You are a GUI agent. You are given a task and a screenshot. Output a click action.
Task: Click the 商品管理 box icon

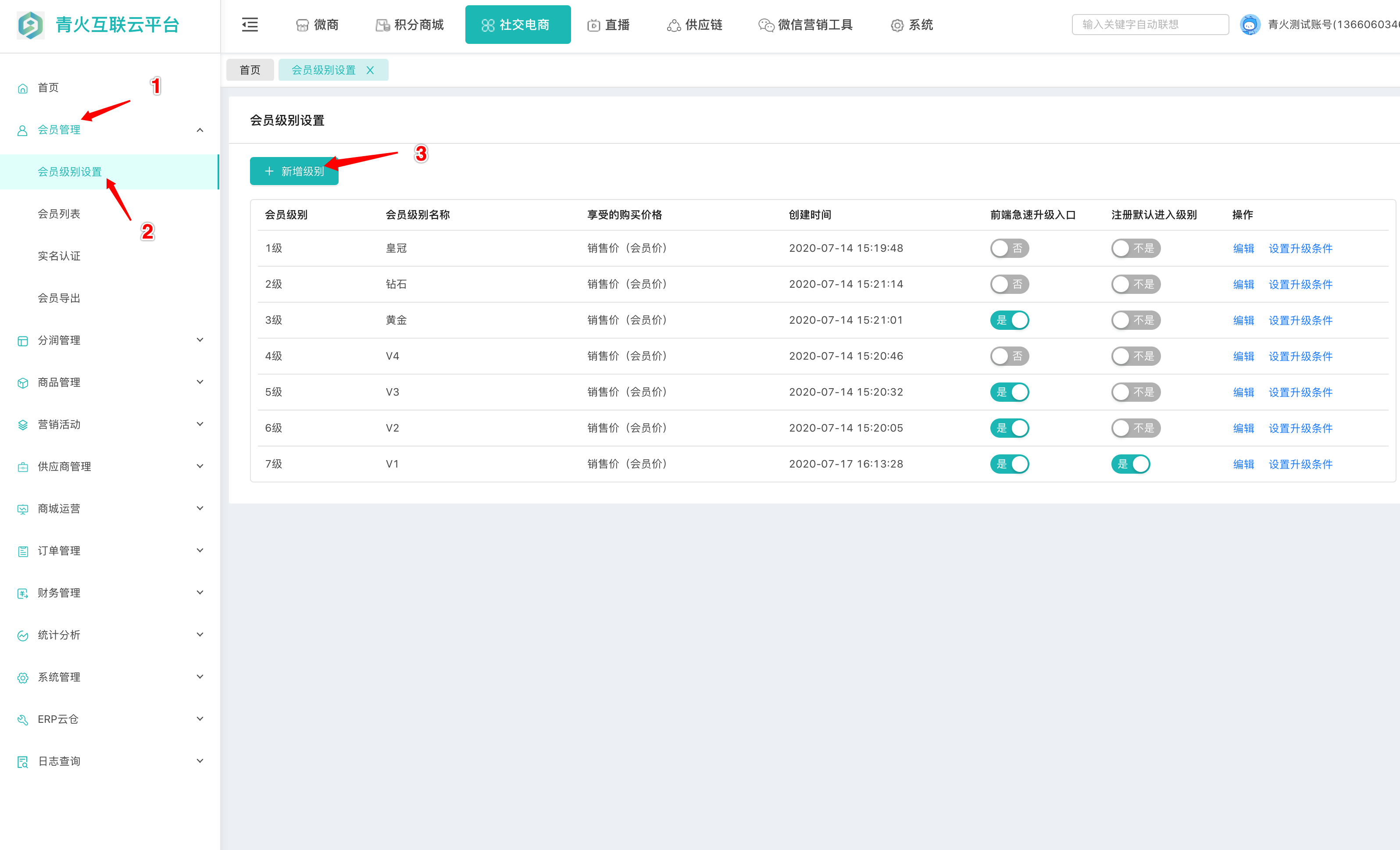coord(23,383)
